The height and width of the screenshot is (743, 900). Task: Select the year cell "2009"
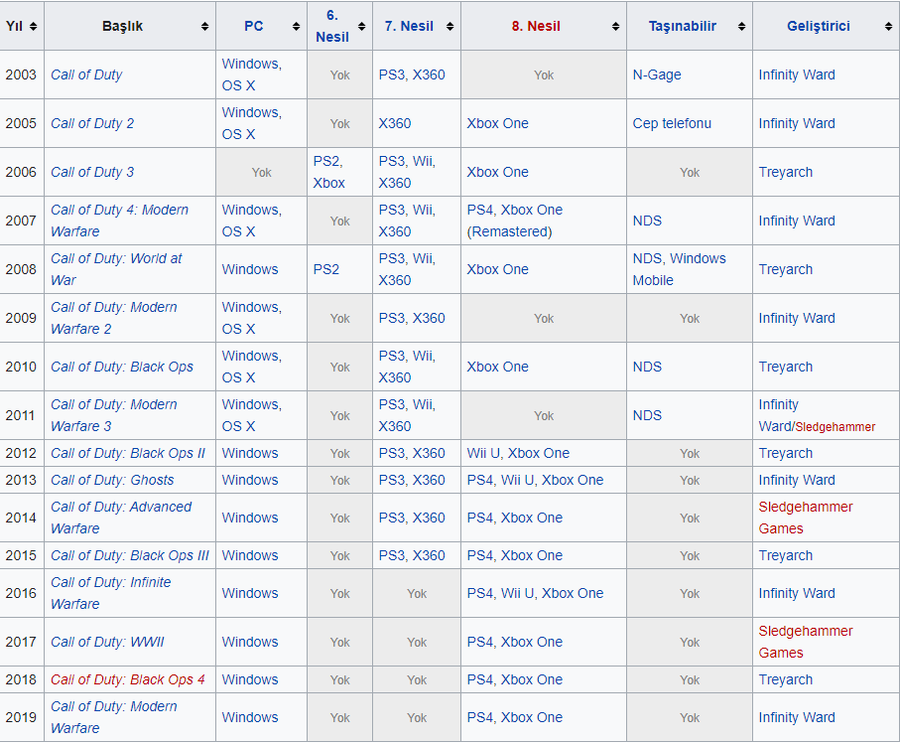click(x=21, y=318)
